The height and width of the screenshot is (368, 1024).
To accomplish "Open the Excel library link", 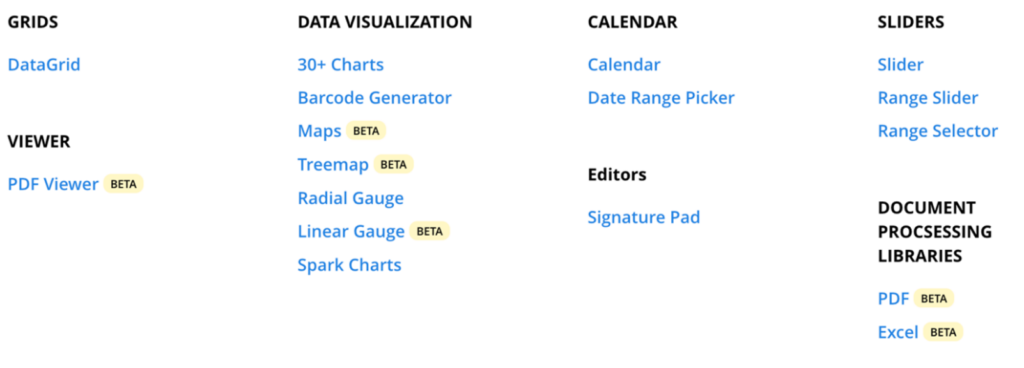I will point(898,332).
